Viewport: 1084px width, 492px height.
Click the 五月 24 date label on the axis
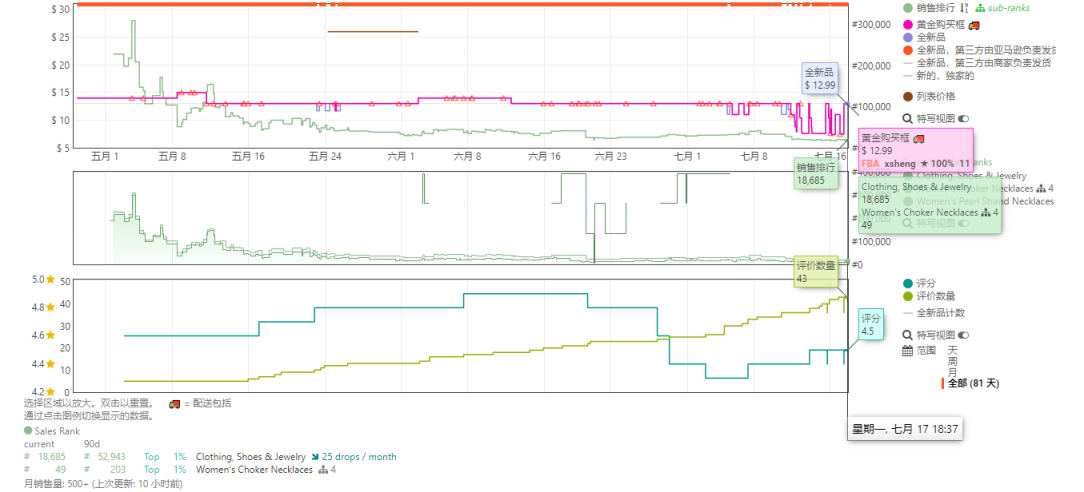coord(325,157)
